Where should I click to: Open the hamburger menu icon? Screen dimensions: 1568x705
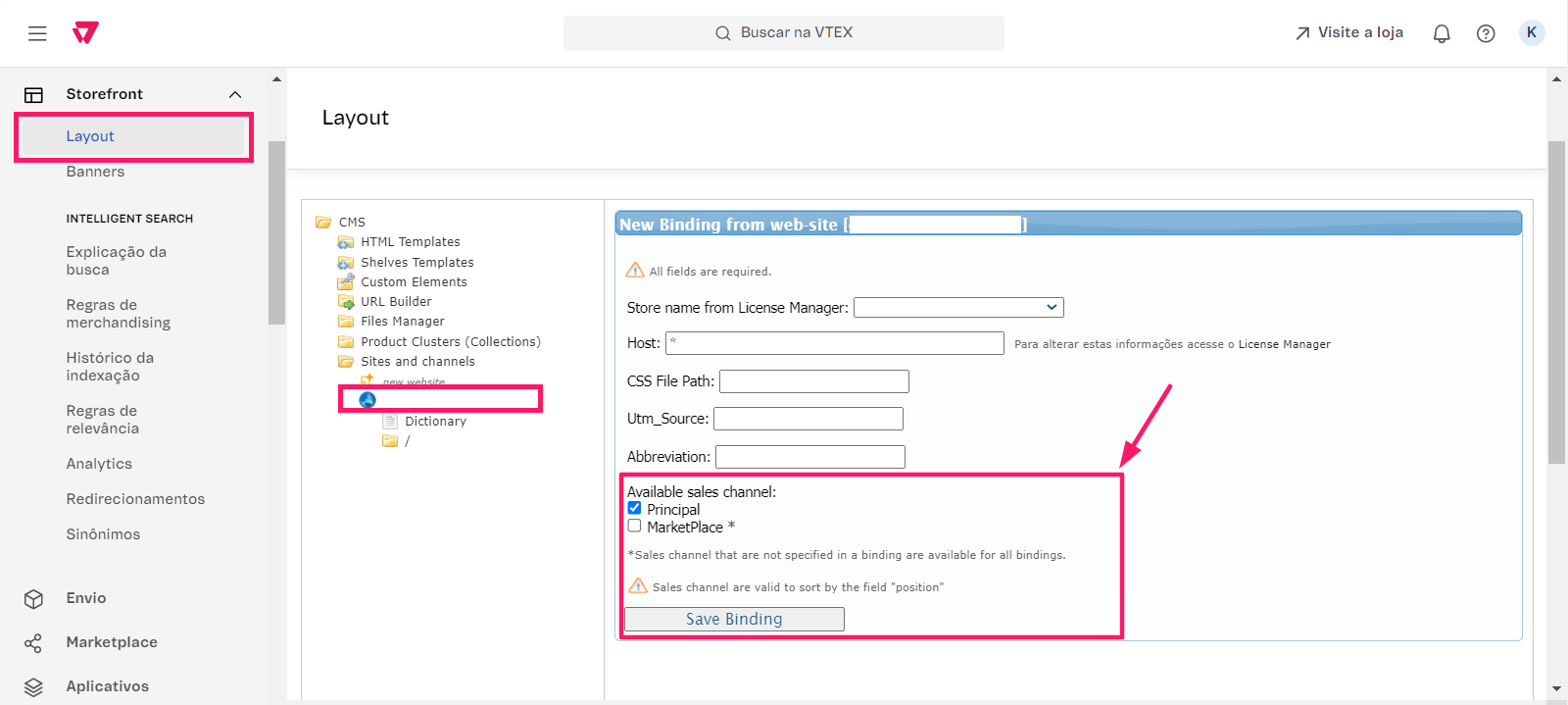coord(37,33)
